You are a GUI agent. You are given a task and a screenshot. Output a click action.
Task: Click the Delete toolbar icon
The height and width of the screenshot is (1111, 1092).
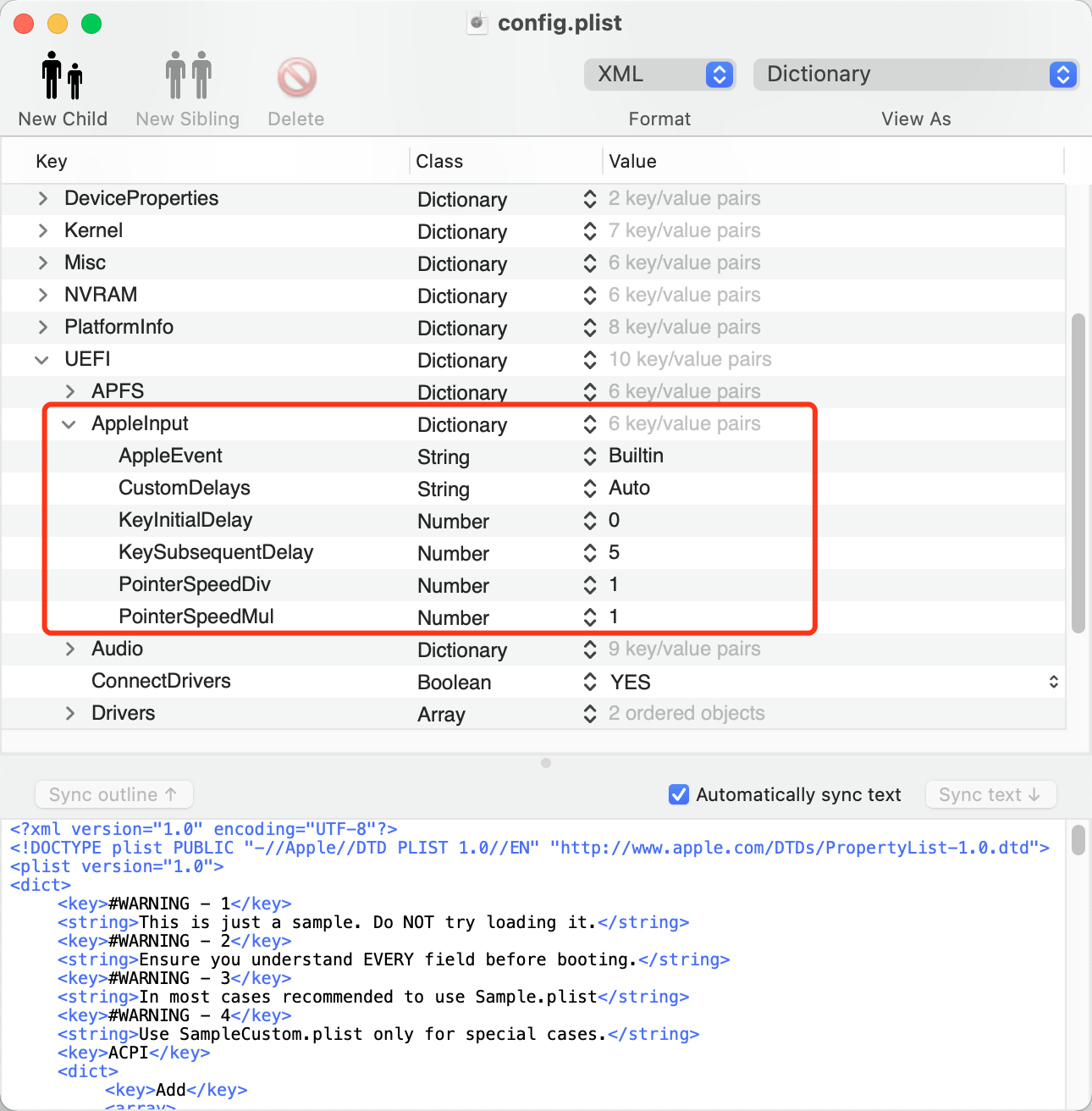[x=296, y=77]
